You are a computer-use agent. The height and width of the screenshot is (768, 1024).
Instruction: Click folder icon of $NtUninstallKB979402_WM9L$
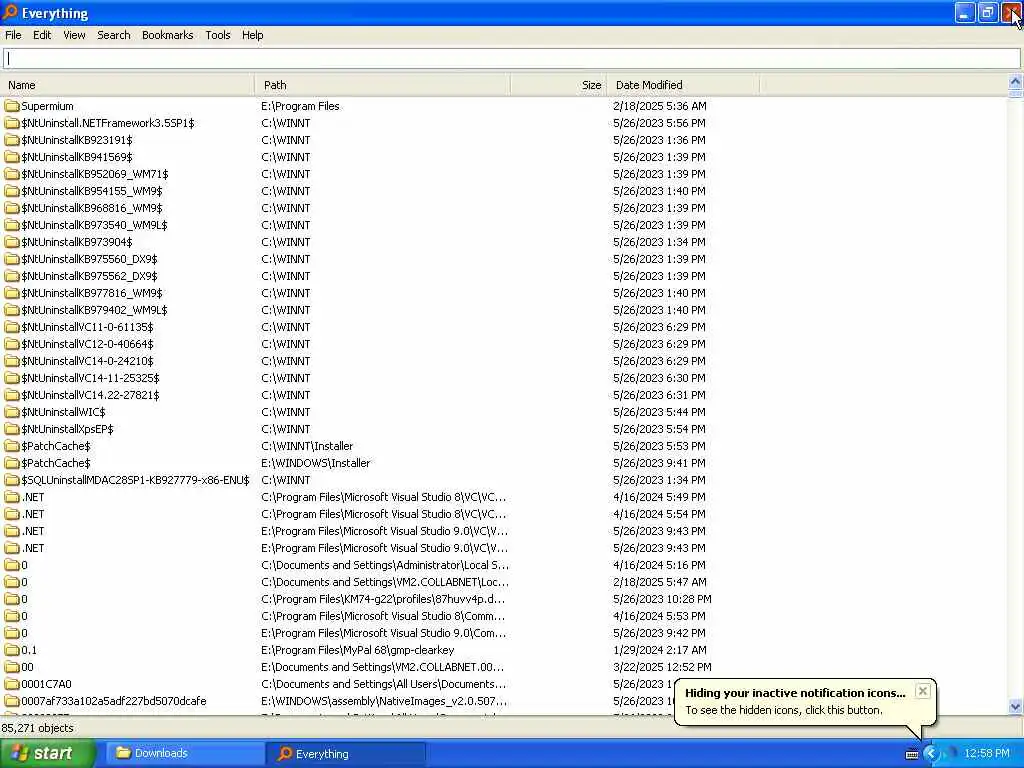click(x=12, y=310)
